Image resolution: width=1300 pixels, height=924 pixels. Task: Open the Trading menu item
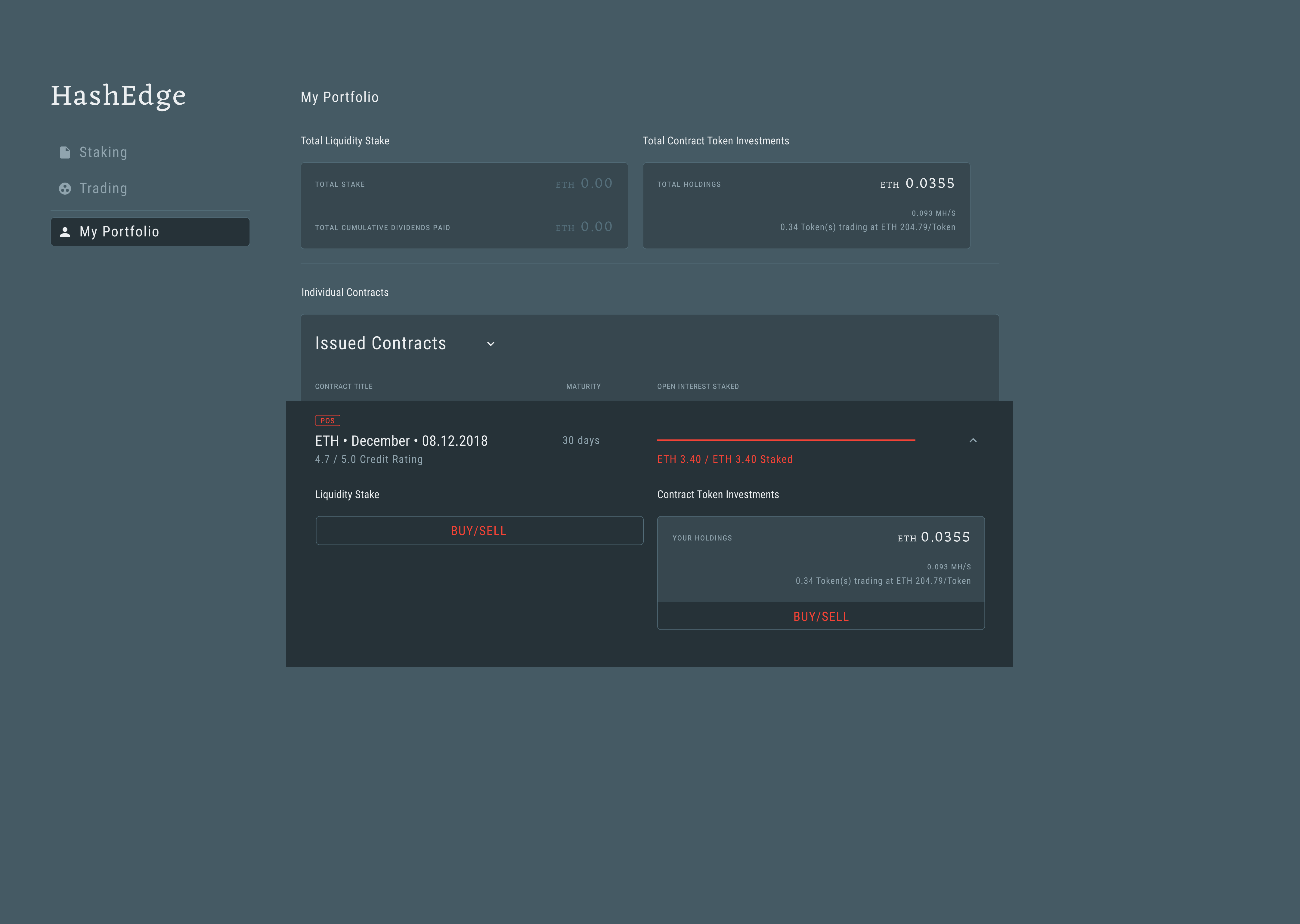[x=103, y=188]
